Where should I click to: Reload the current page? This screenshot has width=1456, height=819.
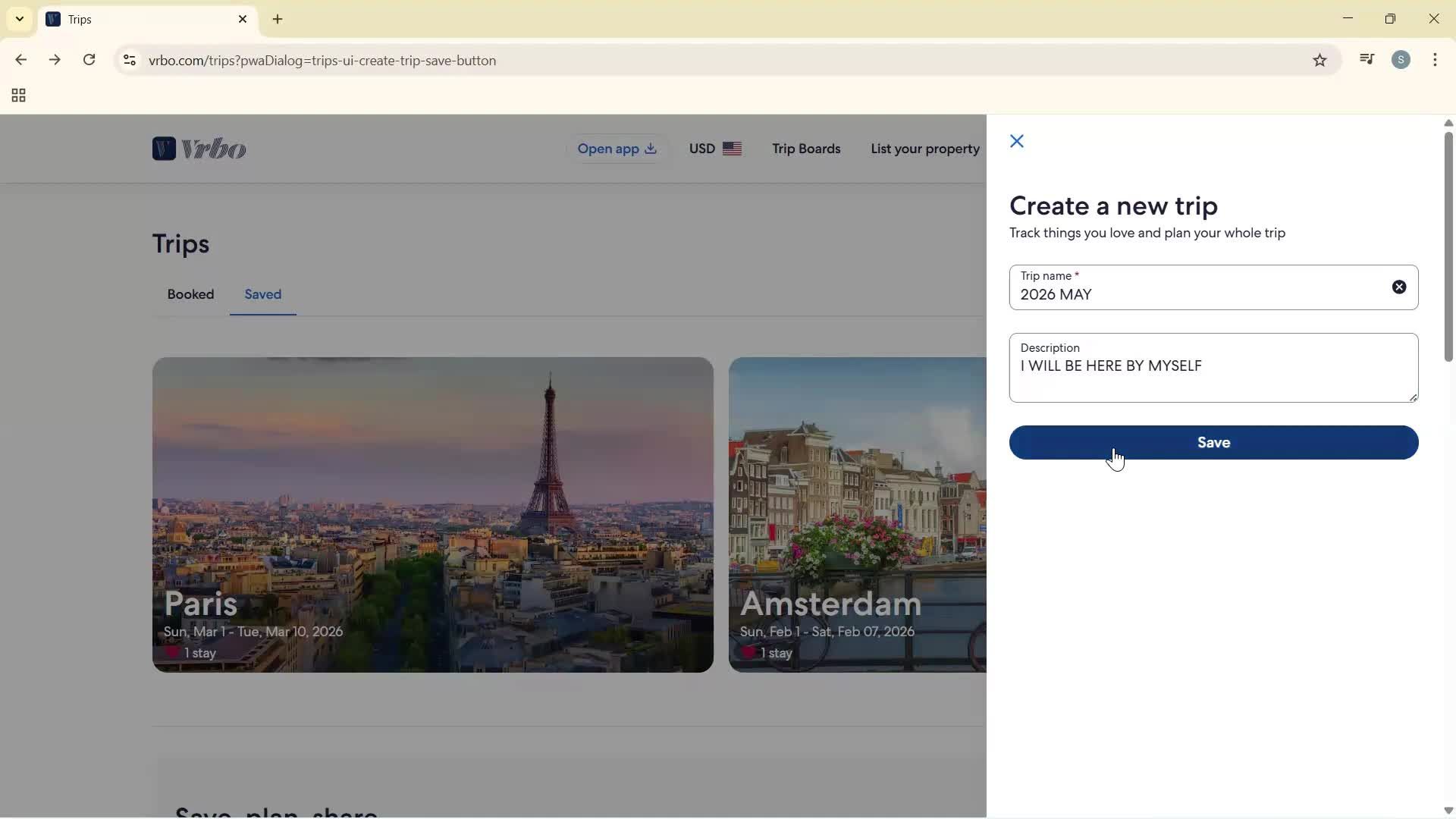(89, 60)
